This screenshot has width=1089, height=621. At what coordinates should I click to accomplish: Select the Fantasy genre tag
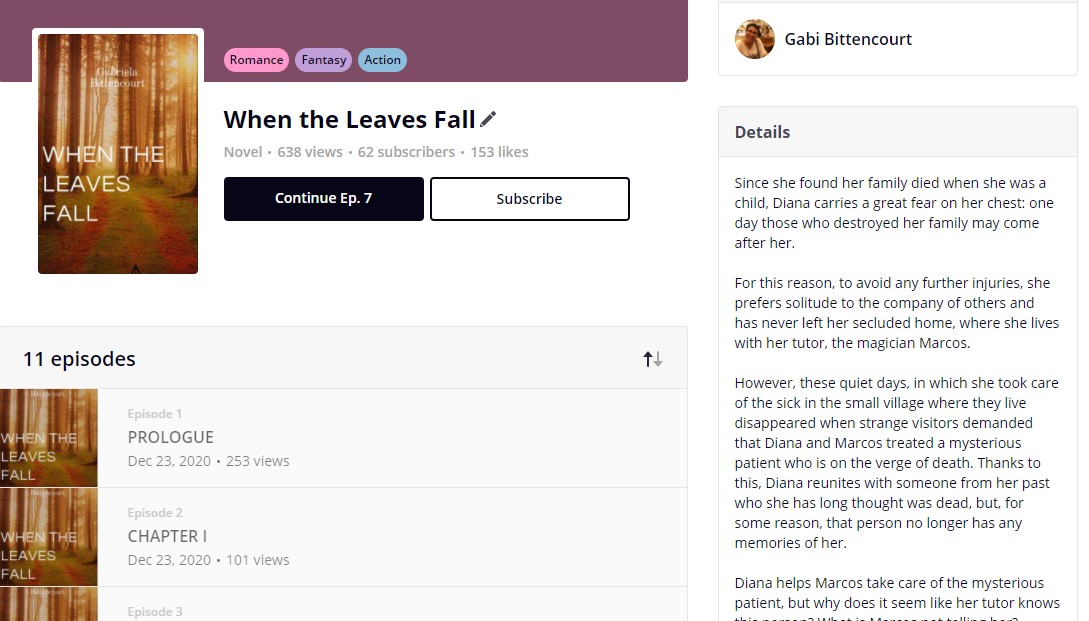[324, 60]
